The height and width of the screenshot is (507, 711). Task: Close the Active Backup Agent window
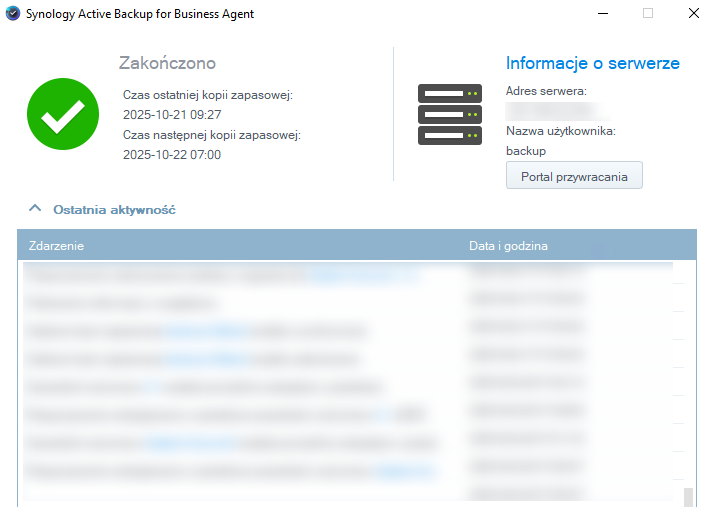pos(693,14)
